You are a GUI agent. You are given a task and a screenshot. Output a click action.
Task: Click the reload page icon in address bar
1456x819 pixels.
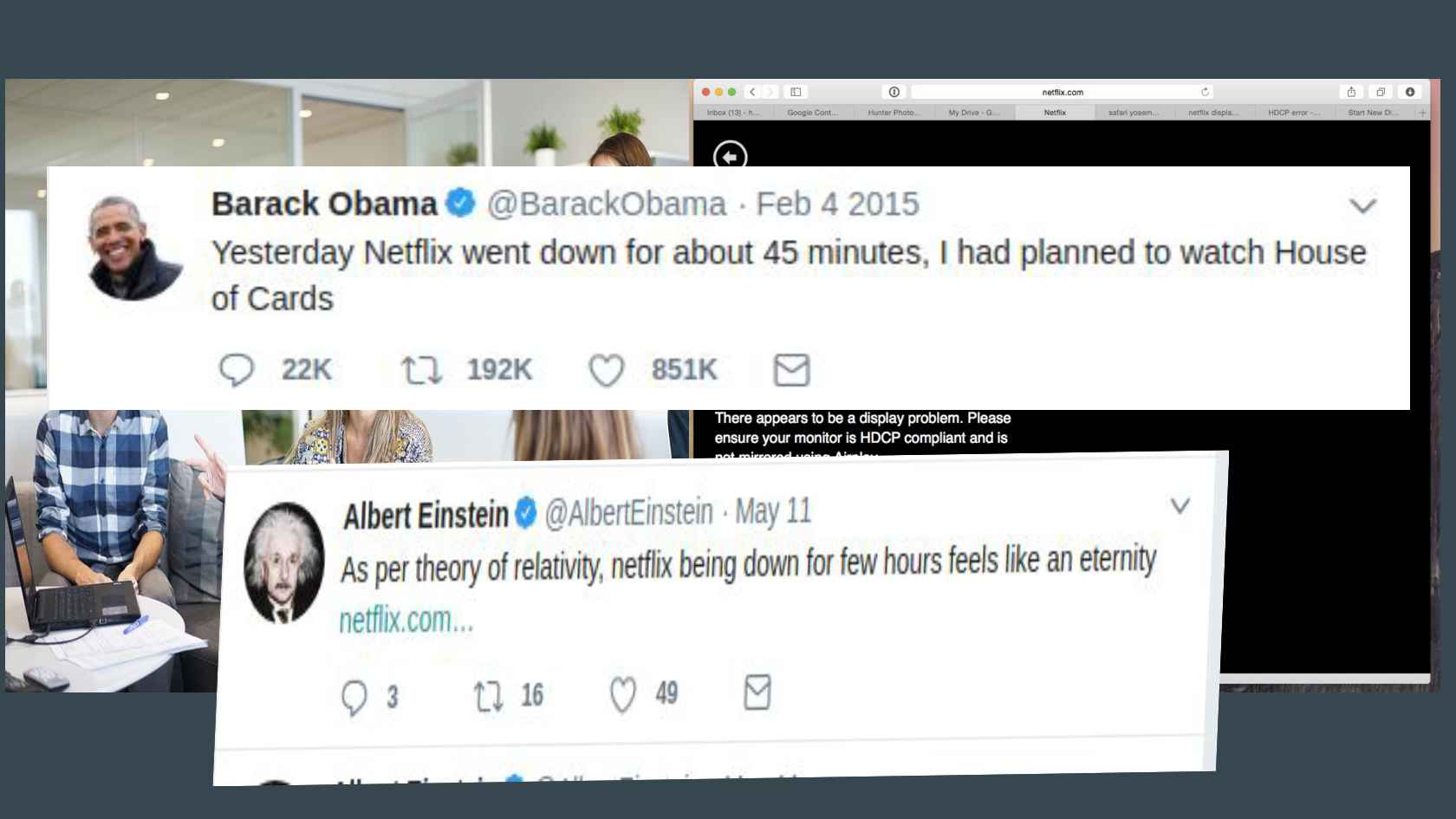coord(1205,92)
